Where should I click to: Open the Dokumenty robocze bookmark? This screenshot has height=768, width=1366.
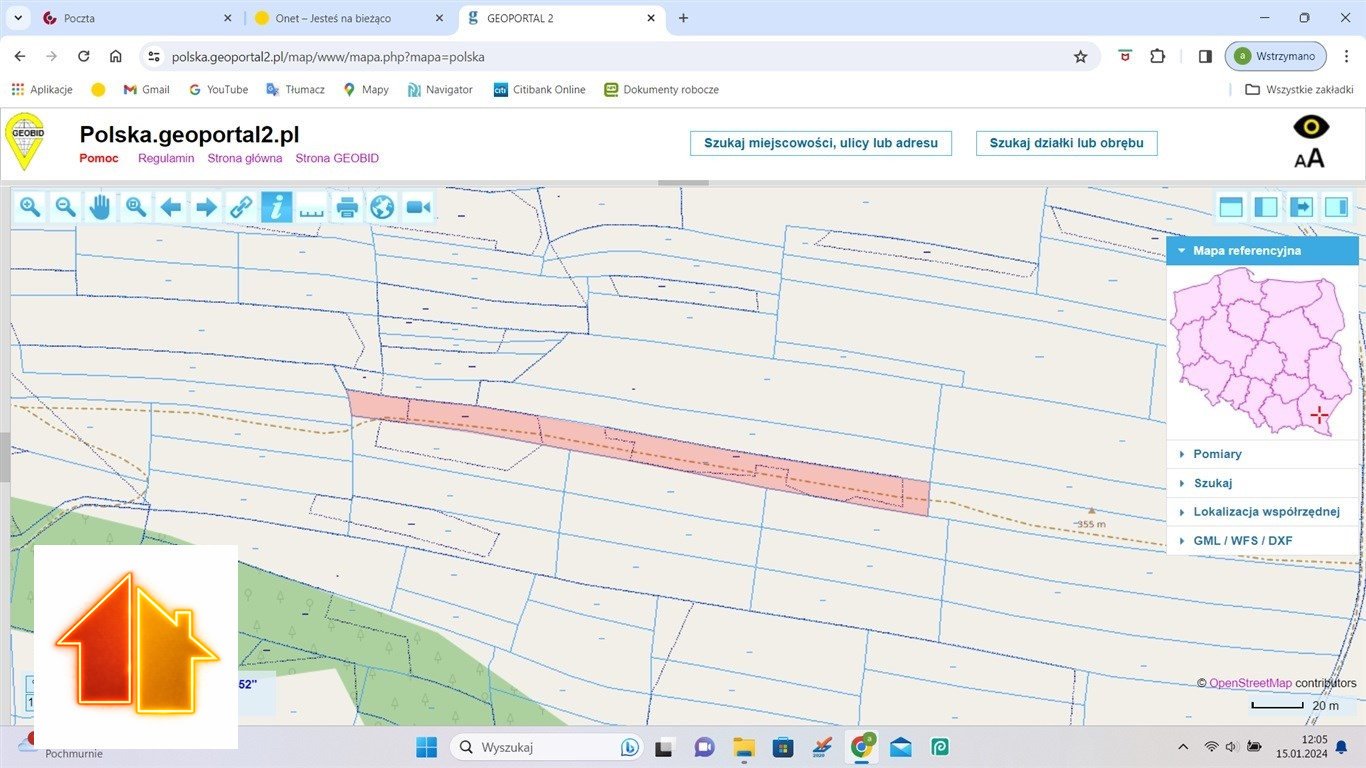661,89
